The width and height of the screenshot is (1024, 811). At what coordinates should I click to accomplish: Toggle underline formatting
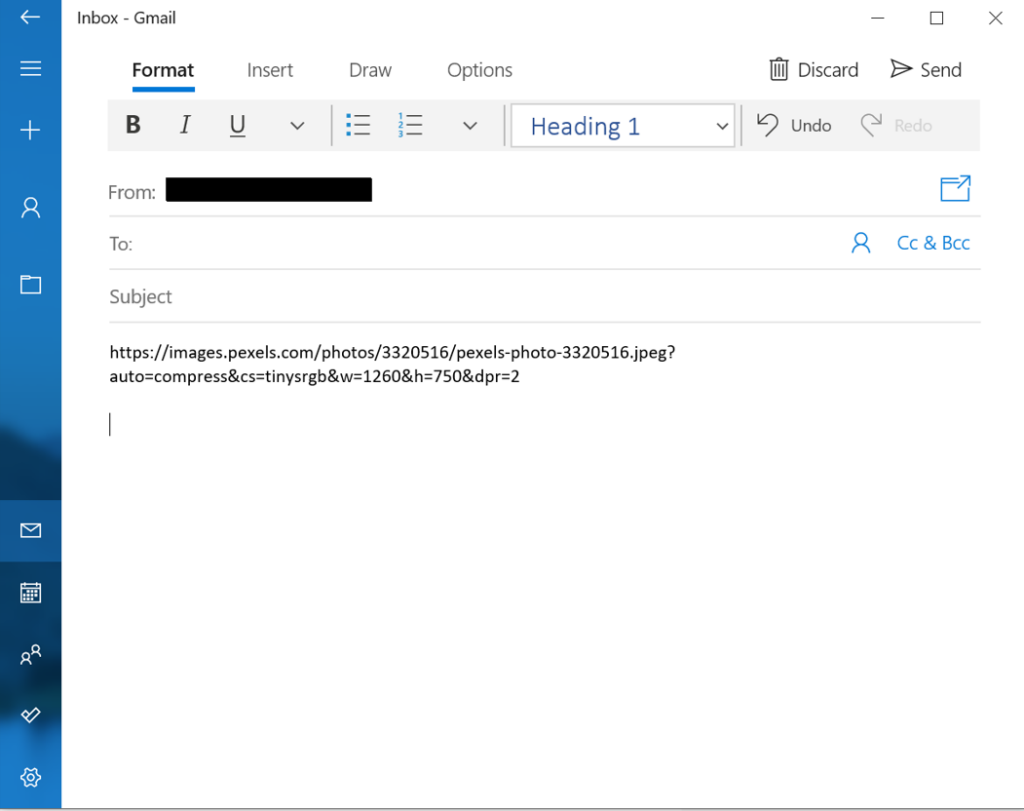pyautogui.click(x=237, y=125)
